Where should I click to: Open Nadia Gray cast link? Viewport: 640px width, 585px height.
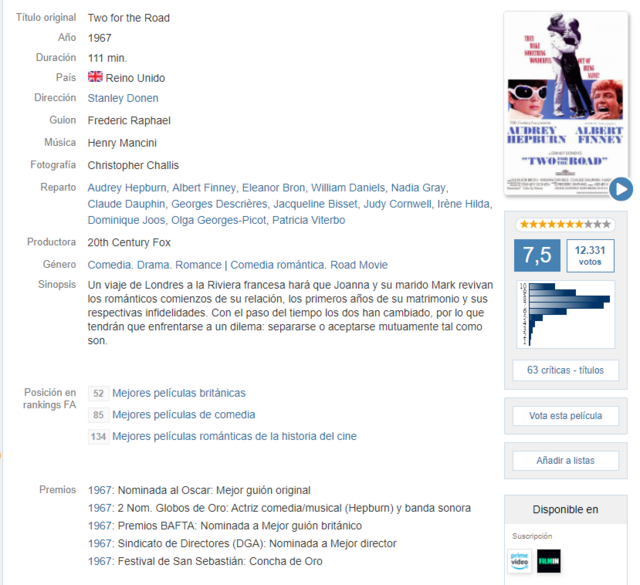[418, 188]
